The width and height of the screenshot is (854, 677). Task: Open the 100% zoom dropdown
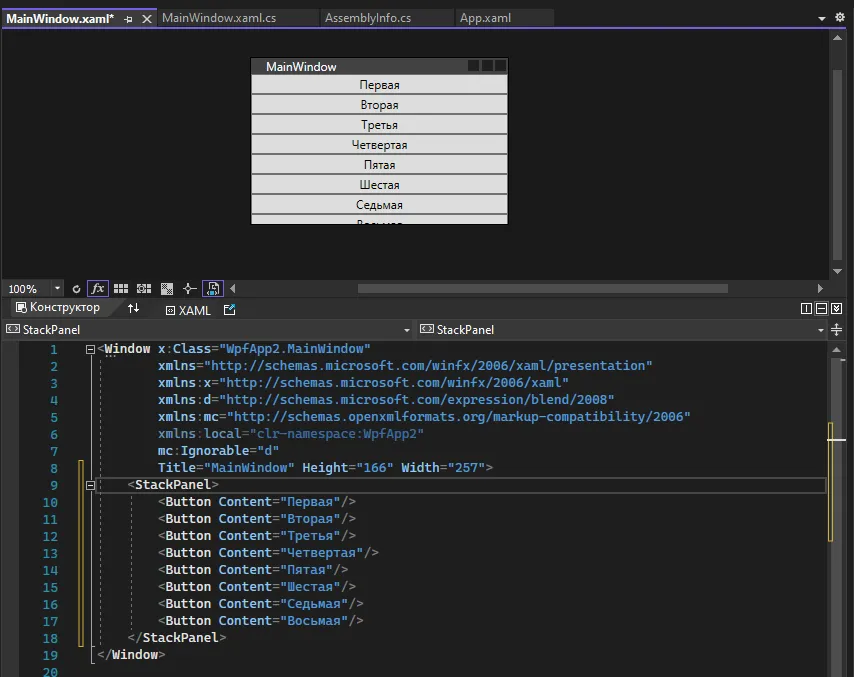(x=57, y=288)
